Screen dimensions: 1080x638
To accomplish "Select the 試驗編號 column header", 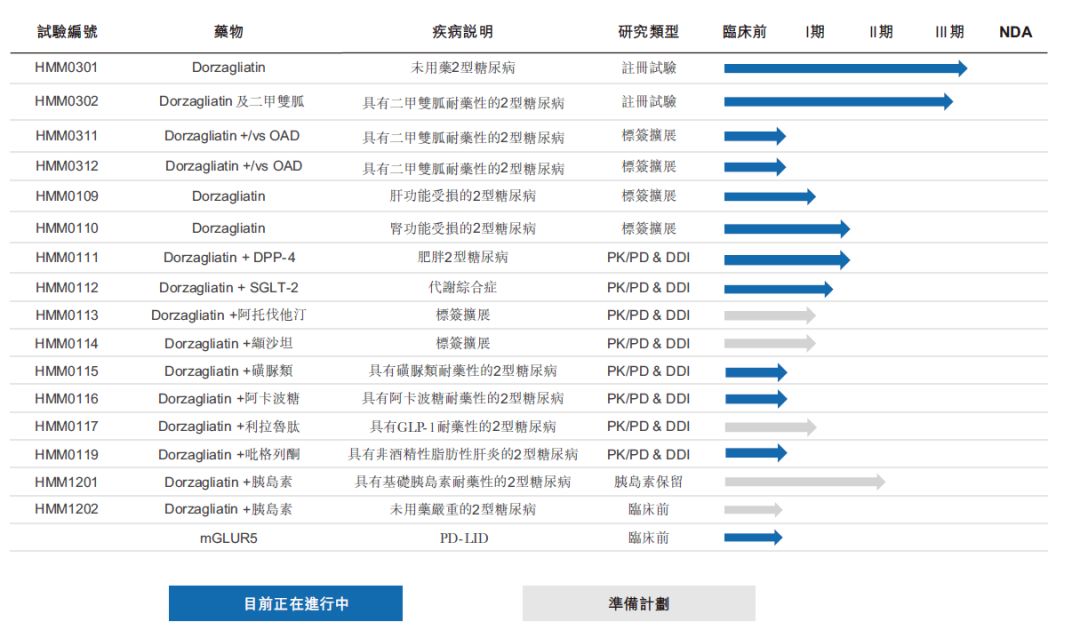I will [x=67, y=32].
